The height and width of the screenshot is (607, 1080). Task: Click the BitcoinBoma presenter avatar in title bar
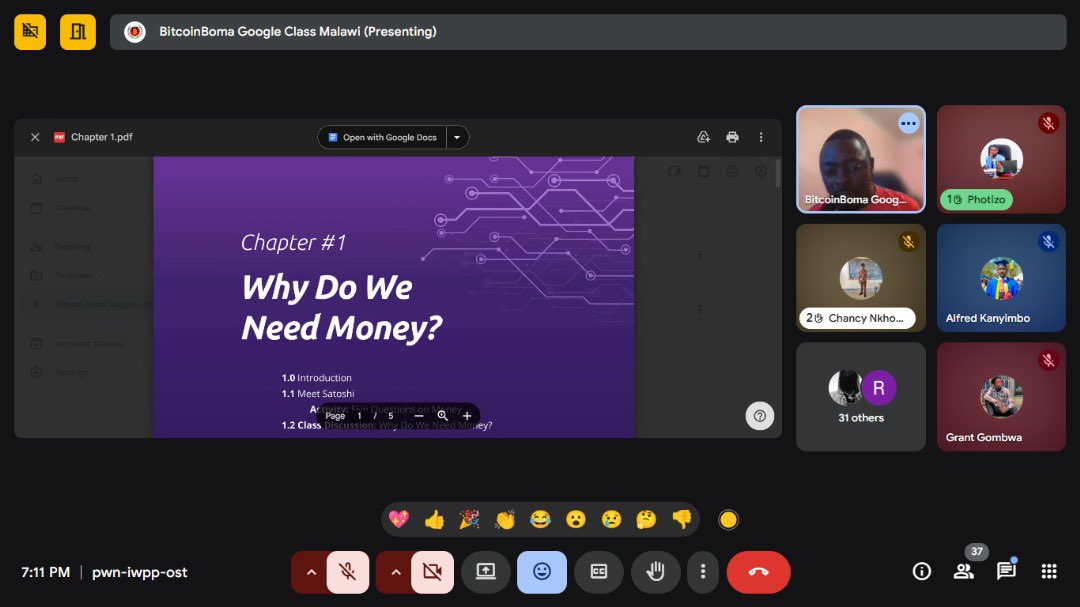coord(135,32)
